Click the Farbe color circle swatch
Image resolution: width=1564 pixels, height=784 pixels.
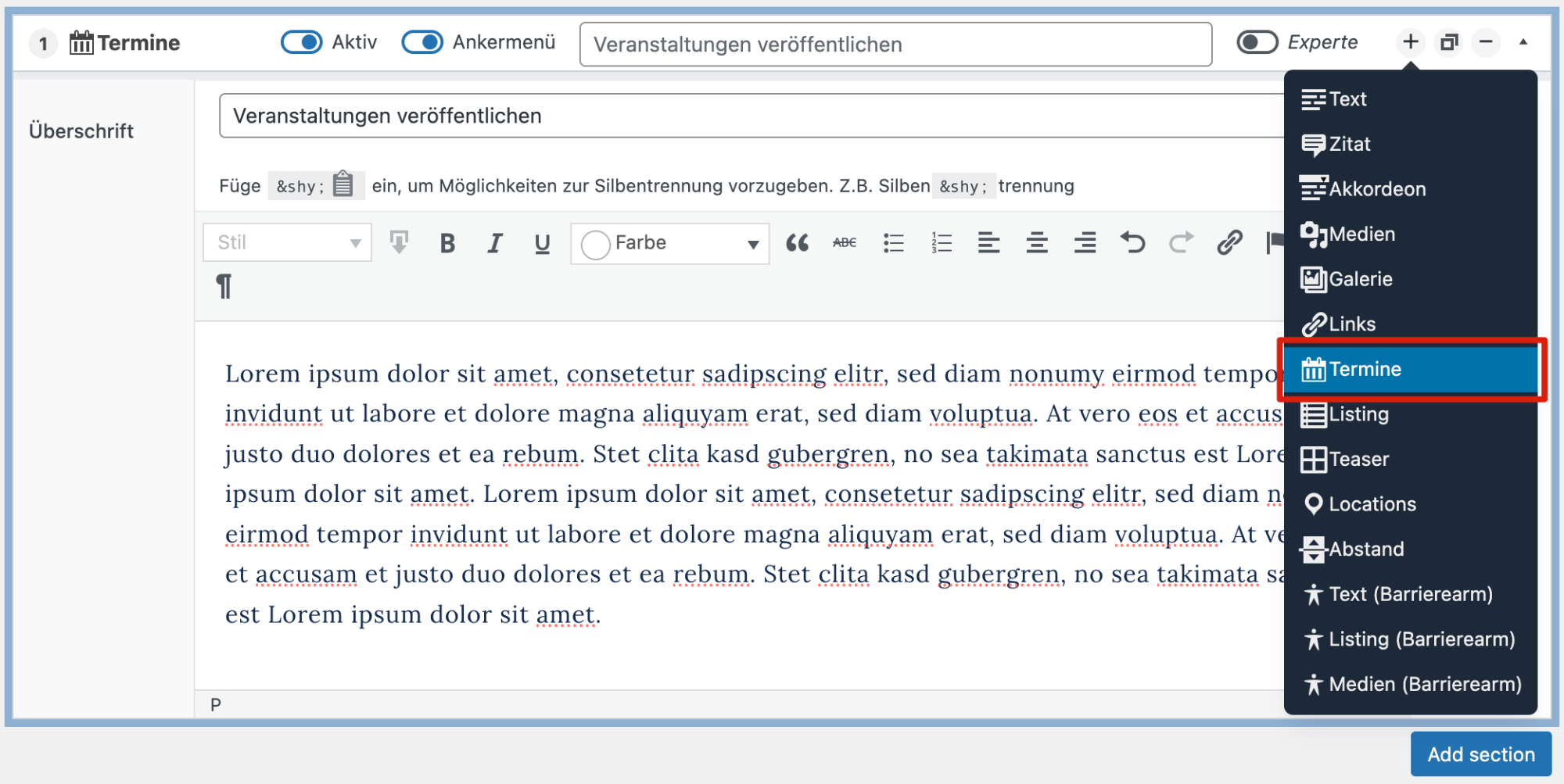(x=595, y=244)
